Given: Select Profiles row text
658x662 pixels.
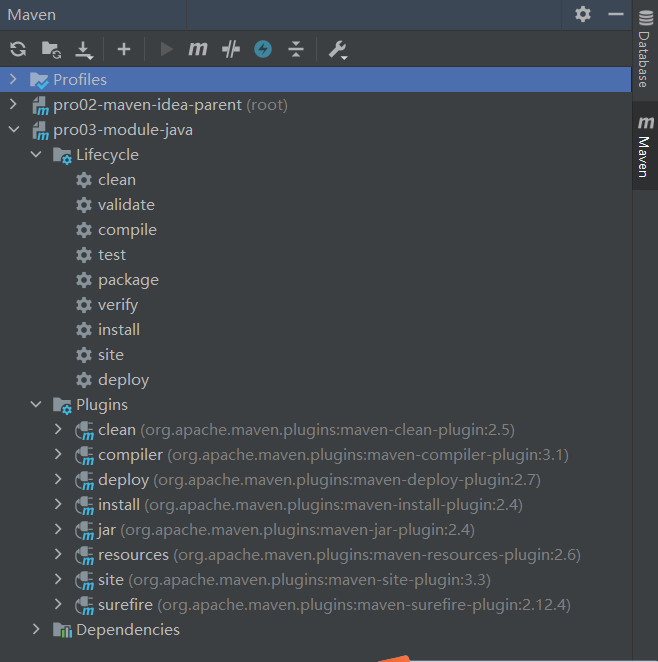Looking at the screenshot, I should click(x=80, y=80).
